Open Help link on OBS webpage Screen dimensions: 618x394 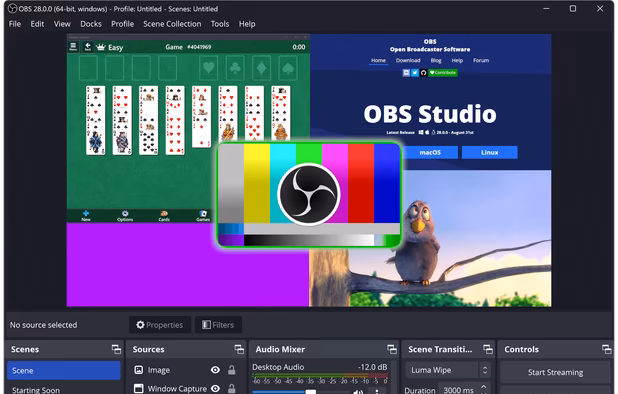pyautogui.click(x=457, y=60)
